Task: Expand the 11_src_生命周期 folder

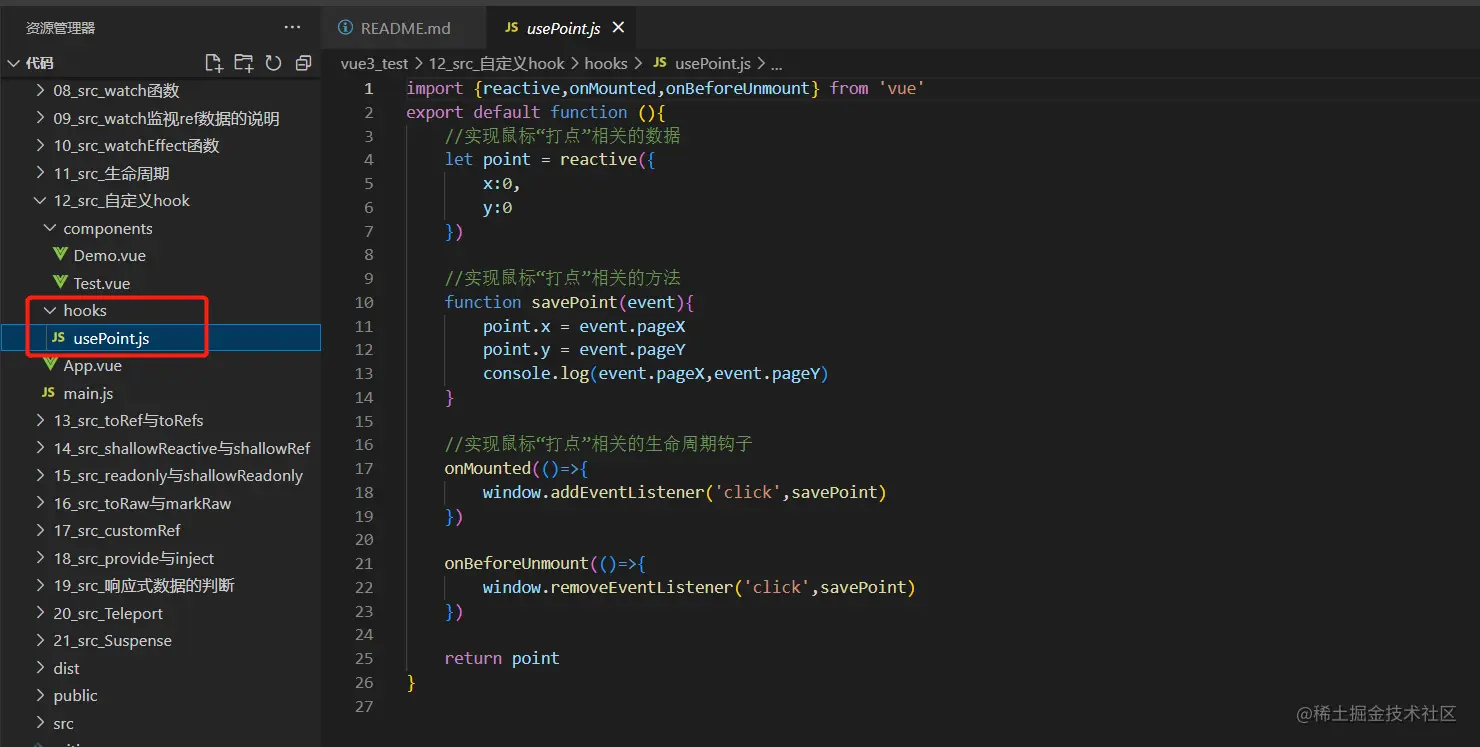Action: [40, 173]
